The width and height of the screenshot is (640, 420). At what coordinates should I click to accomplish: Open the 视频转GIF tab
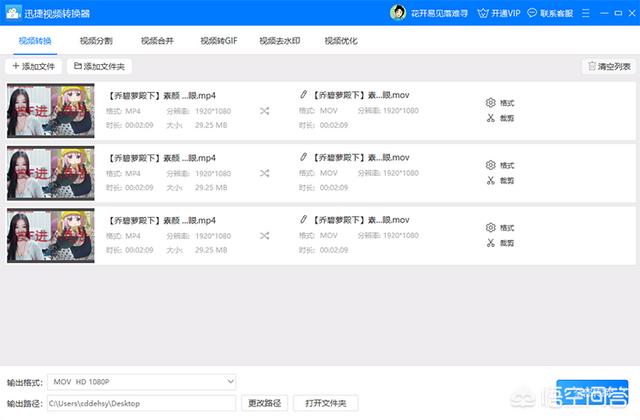click(219, 41)
